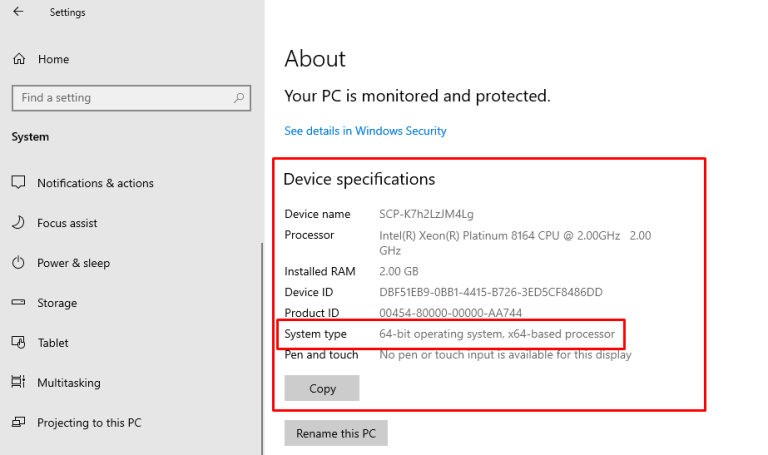Click the Home house icon
The width and height of the screenshot is (768, 455).
click(x=19, y=59)
